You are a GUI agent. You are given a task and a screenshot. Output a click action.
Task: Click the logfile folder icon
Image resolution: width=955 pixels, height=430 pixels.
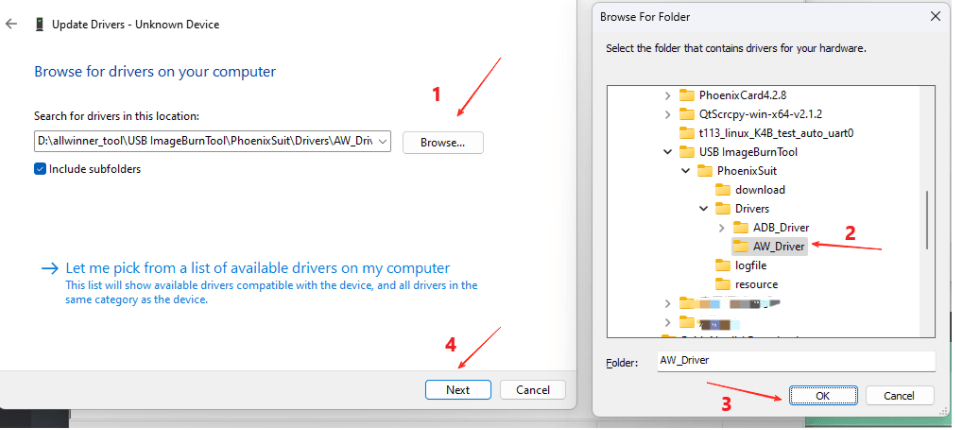click(x=723, y=265)
